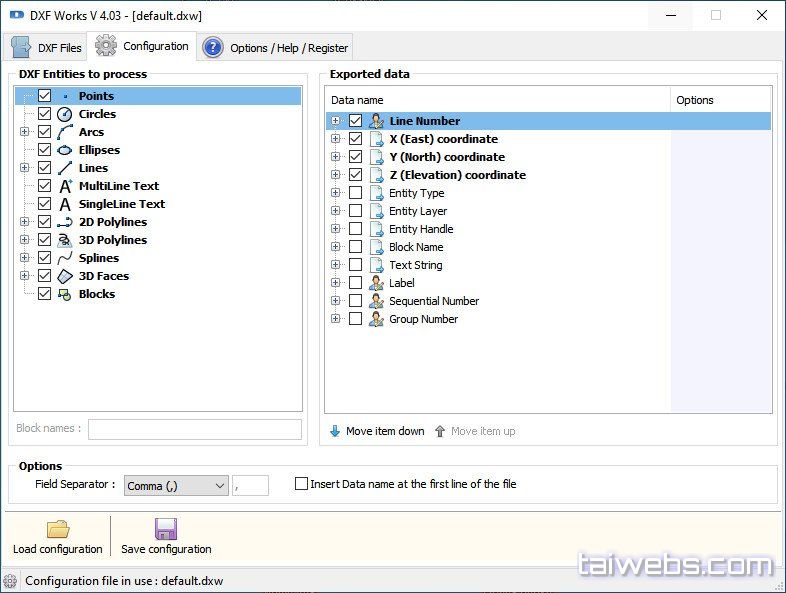This screenshot has height=593, width=786.
Task: Check Insert Data name at first line
Action: tap(301, 484)
